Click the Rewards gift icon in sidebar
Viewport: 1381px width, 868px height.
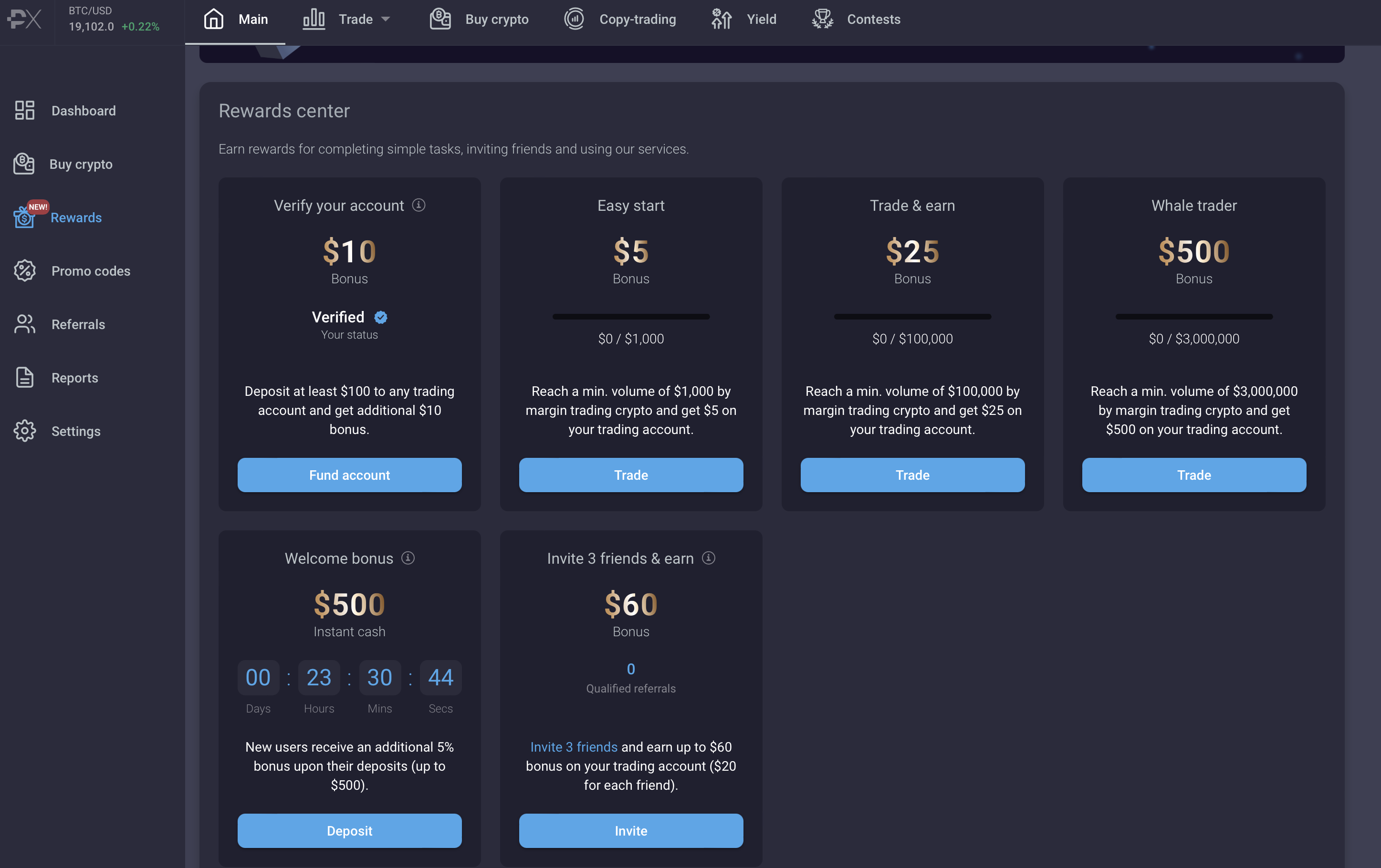click(x=24, y=217)
